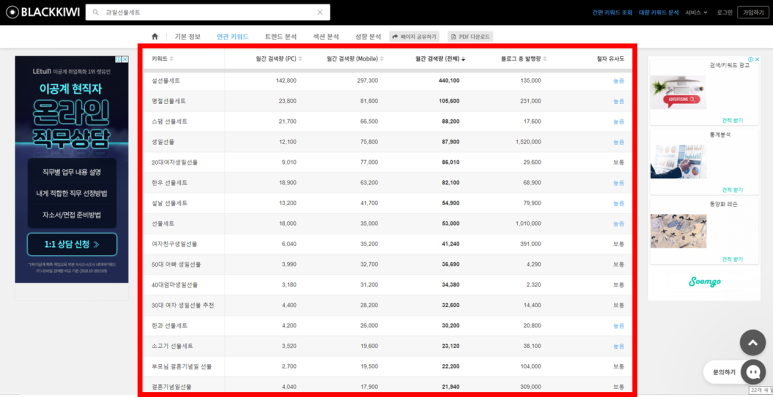Open the 성향 분석 tab

click(368, 36)
